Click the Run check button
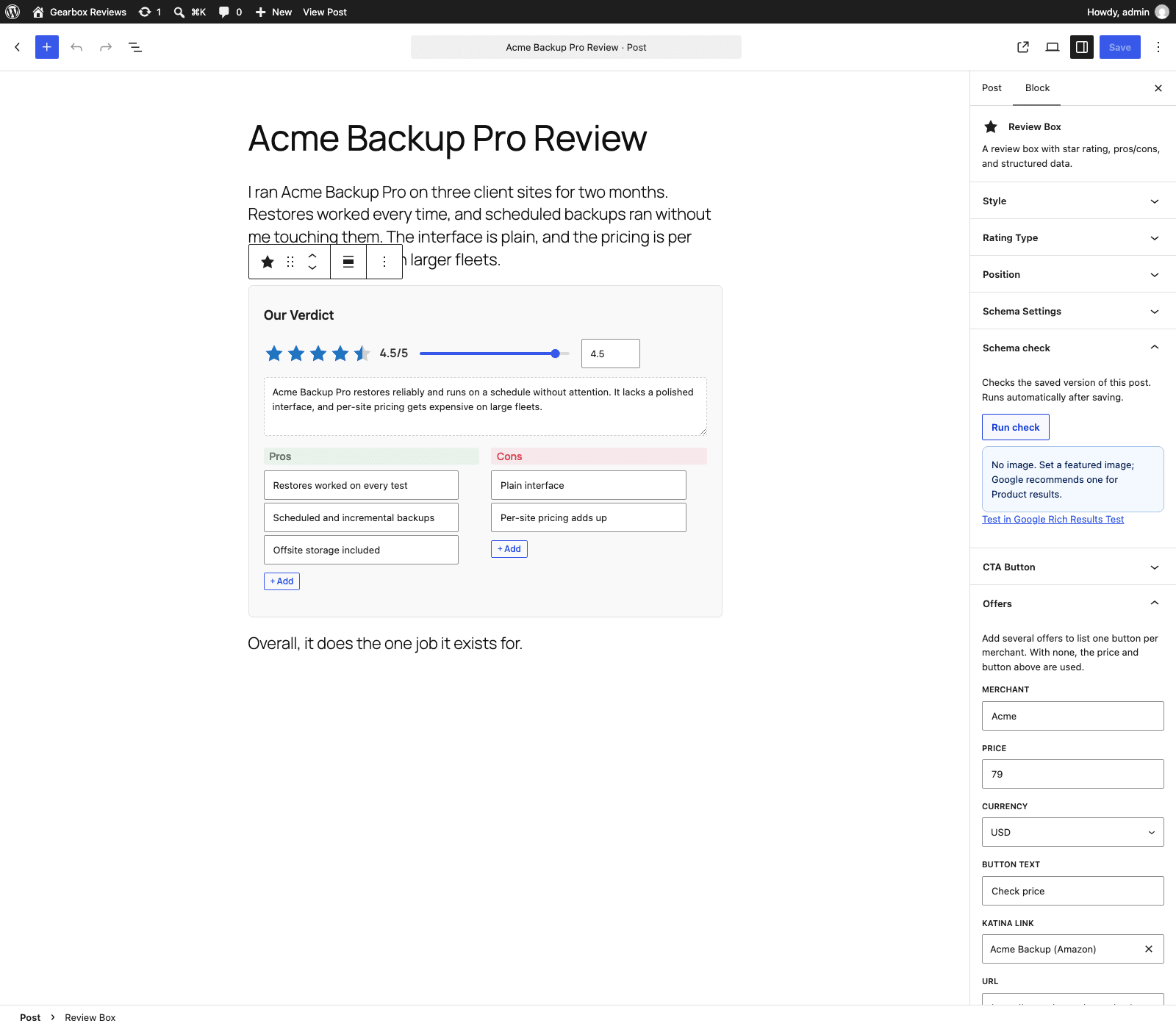1176x1029 pixels. (1016, 427)
